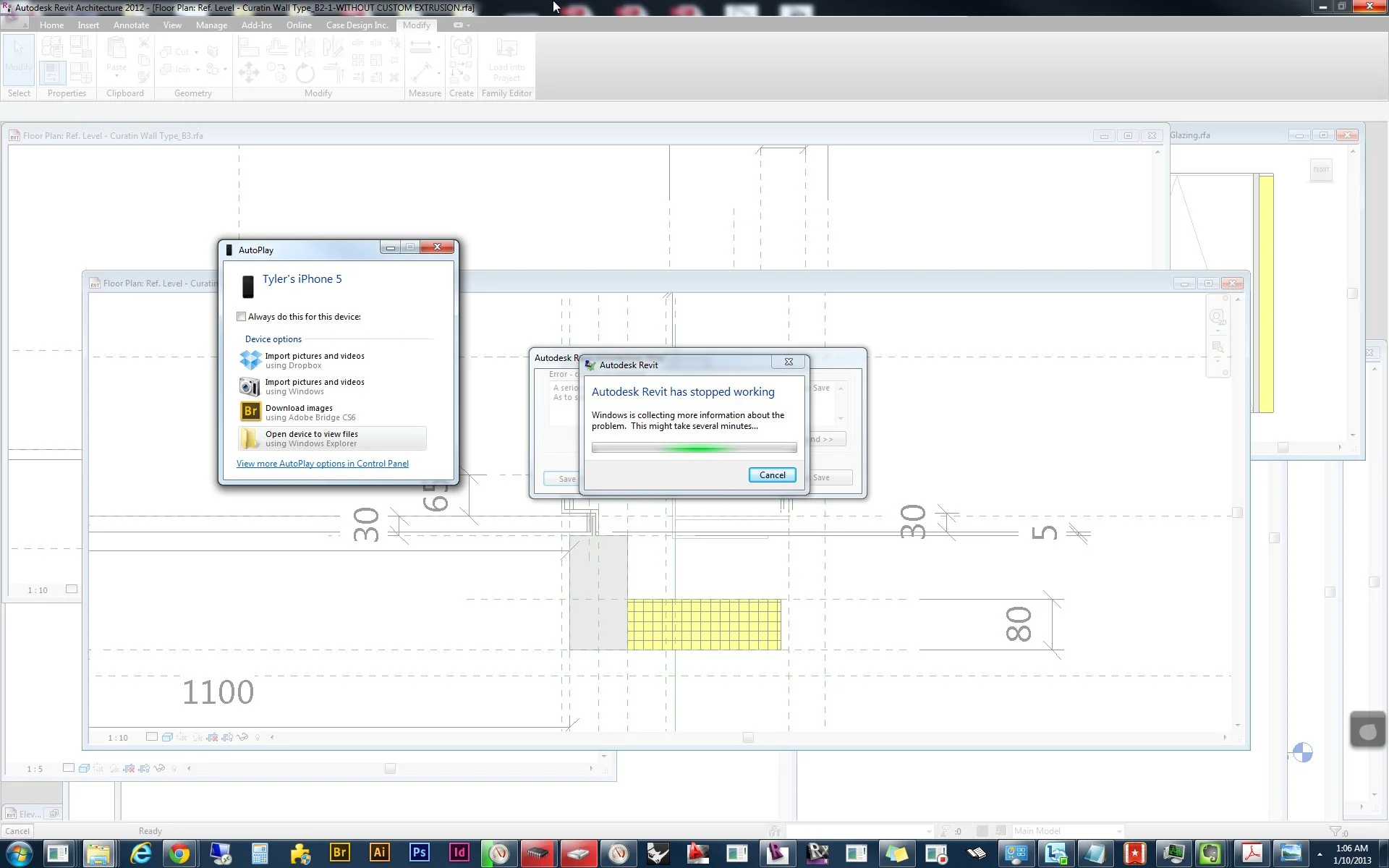Choose Import pictures and videos using Windows

pos(332,386)
